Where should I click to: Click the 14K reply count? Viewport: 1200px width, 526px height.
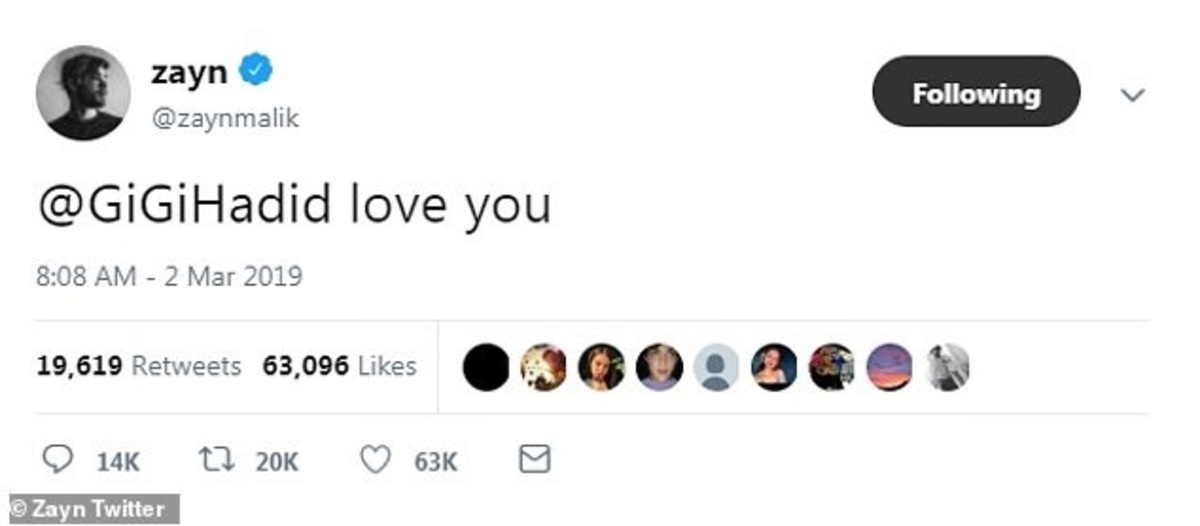pyautogui.click(x=118, y=462)
